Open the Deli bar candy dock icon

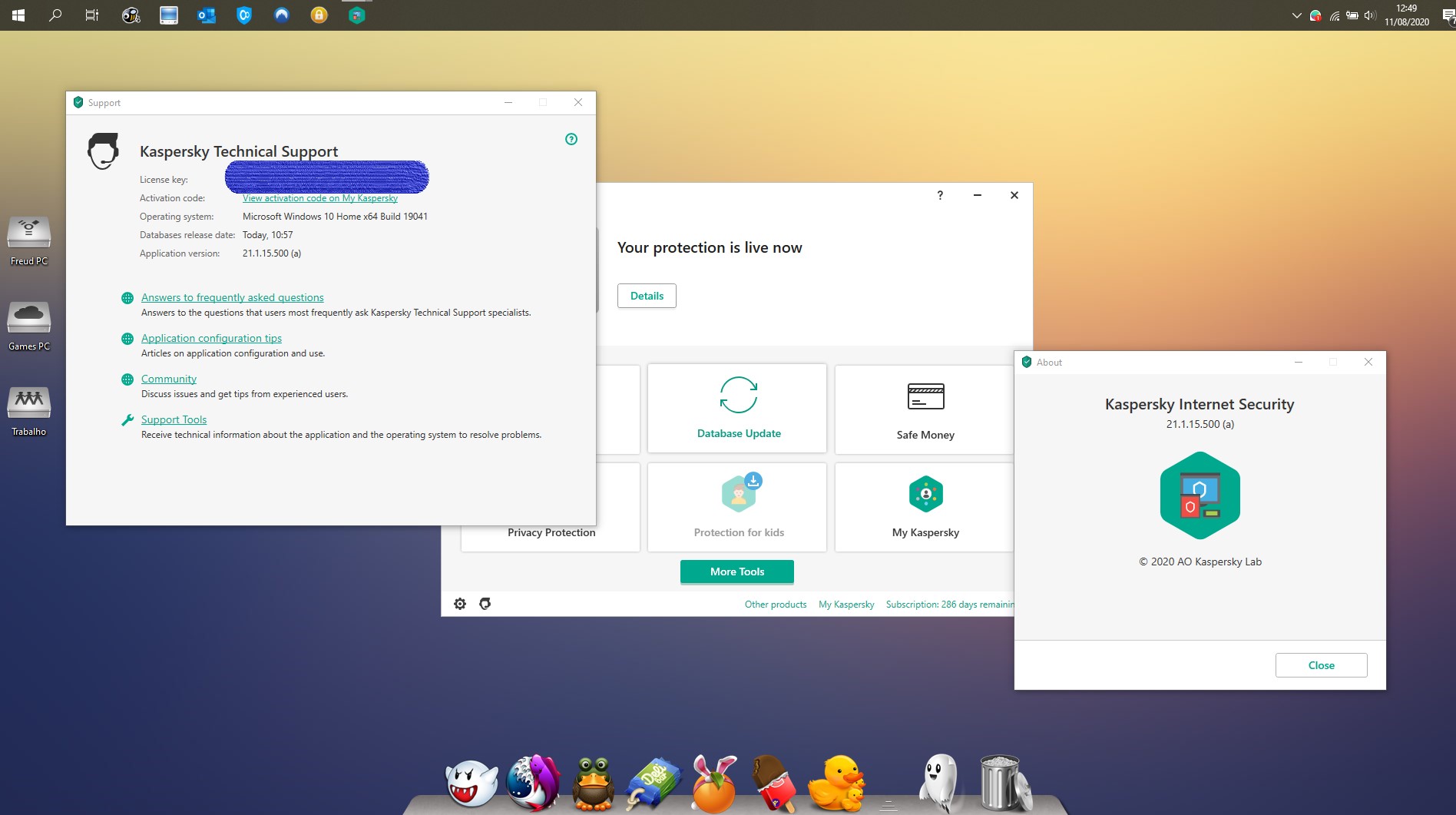[x=653, y=784]
